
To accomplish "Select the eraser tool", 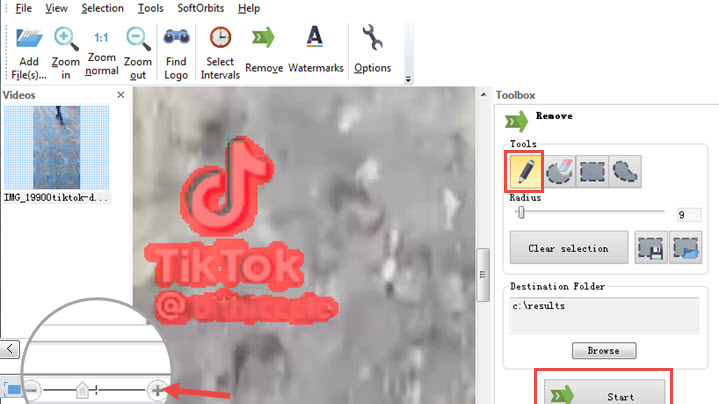I will click(x=559, y=172).
